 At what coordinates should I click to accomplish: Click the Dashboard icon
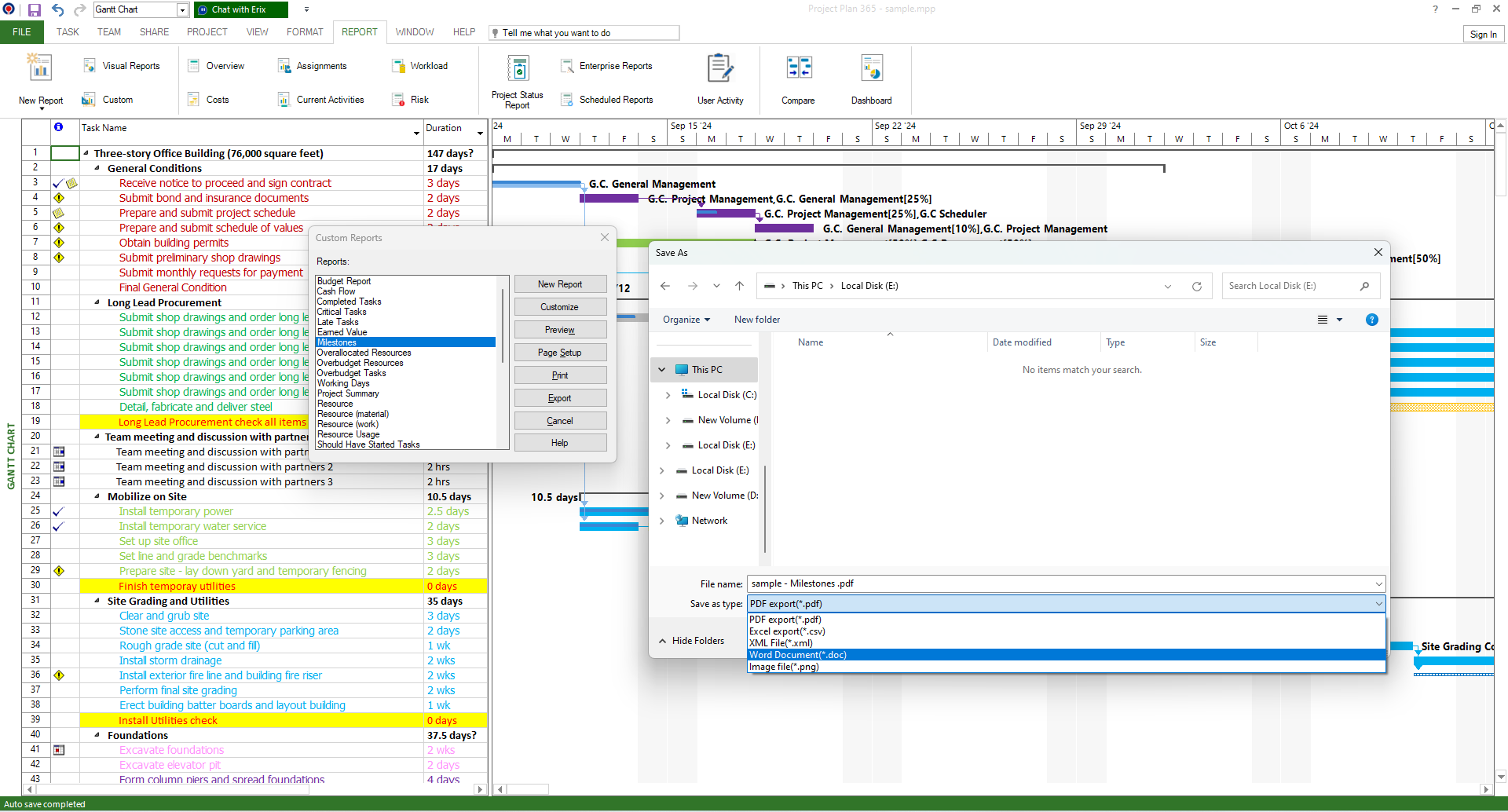click(872, 79)
